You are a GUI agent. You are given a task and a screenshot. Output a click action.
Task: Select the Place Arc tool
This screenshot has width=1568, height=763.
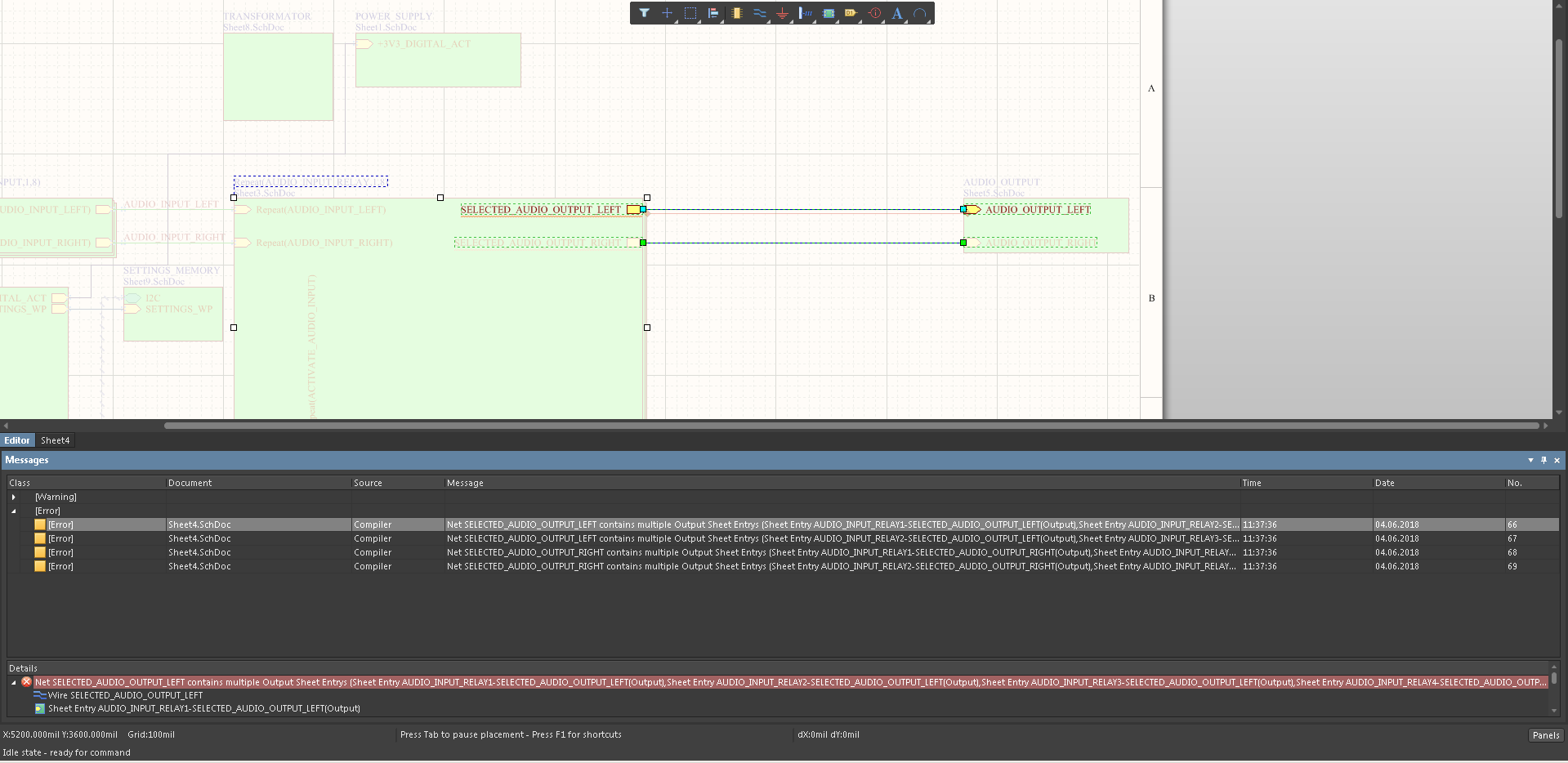click(x=920, y=13)
